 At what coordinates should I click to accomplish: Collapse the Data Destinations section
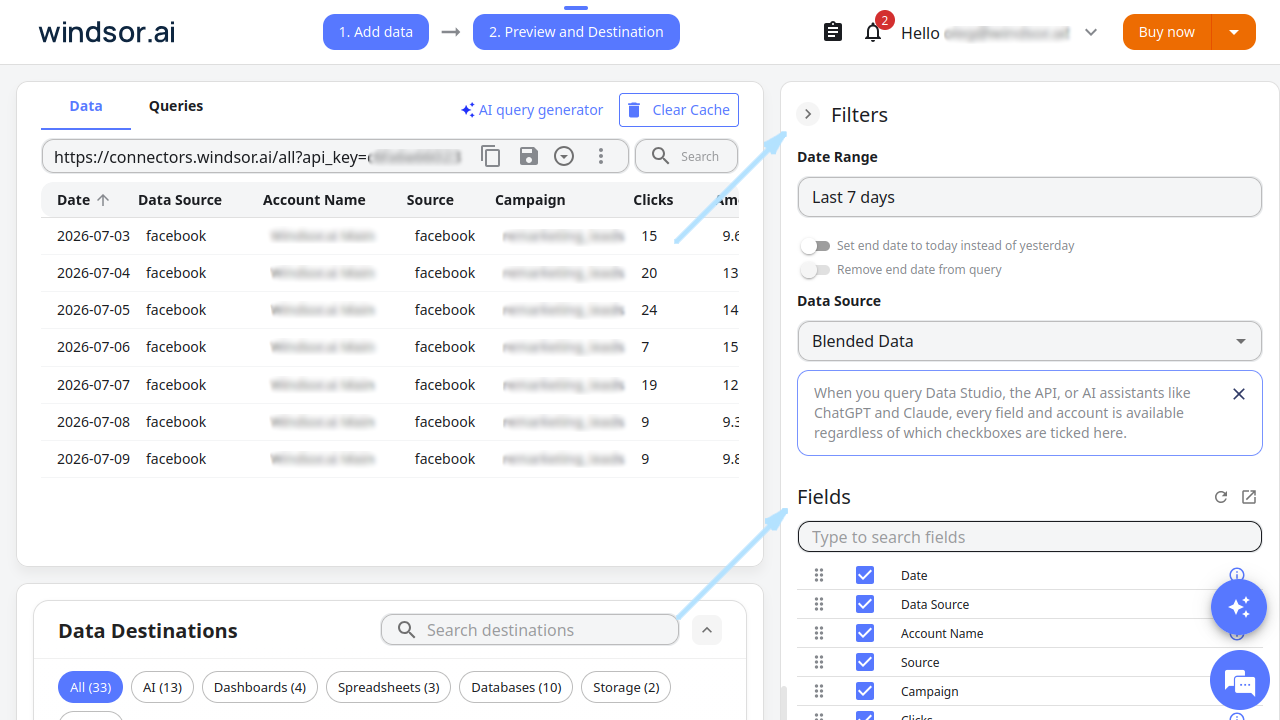point(707,630)
